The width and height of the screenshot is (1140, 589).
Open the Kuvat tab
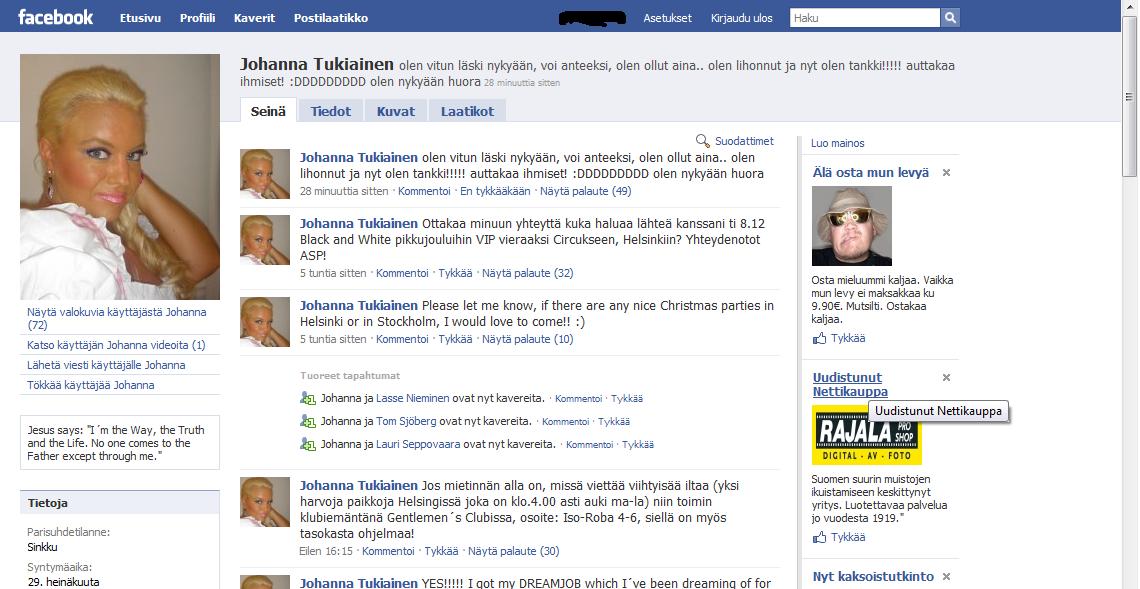click(395, 111)
